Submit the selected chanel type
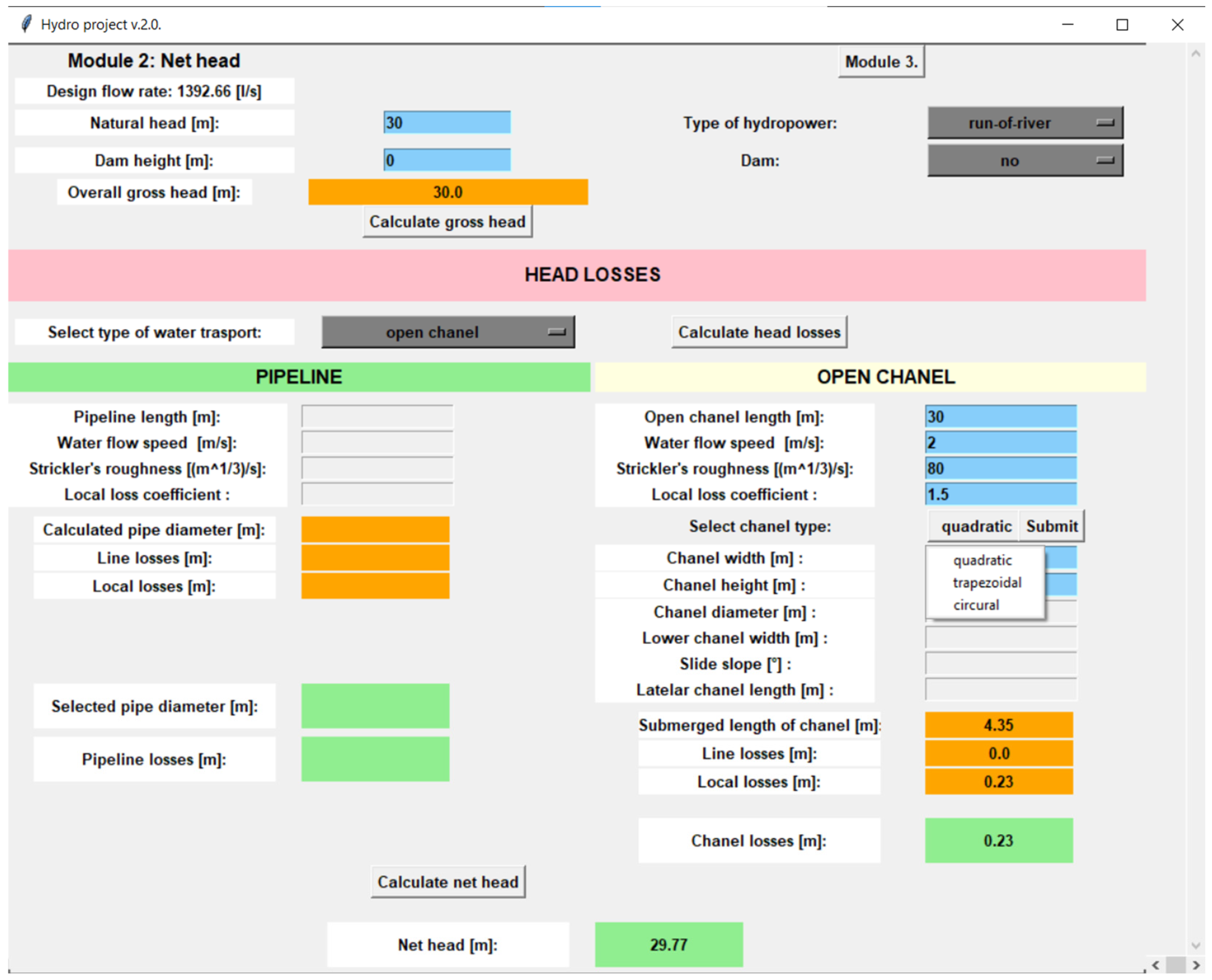 tap(1051, 526)
